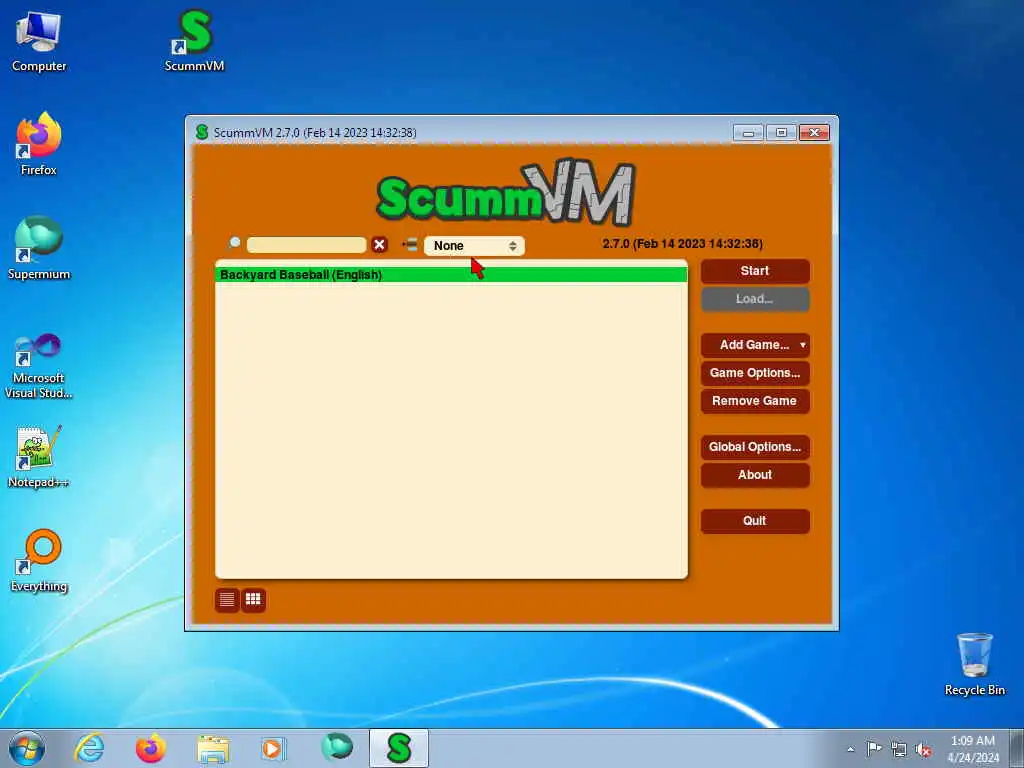Expand the Add Game dropdown arrow
Viewport: 1024px width, 768px height.
[803, 345]
